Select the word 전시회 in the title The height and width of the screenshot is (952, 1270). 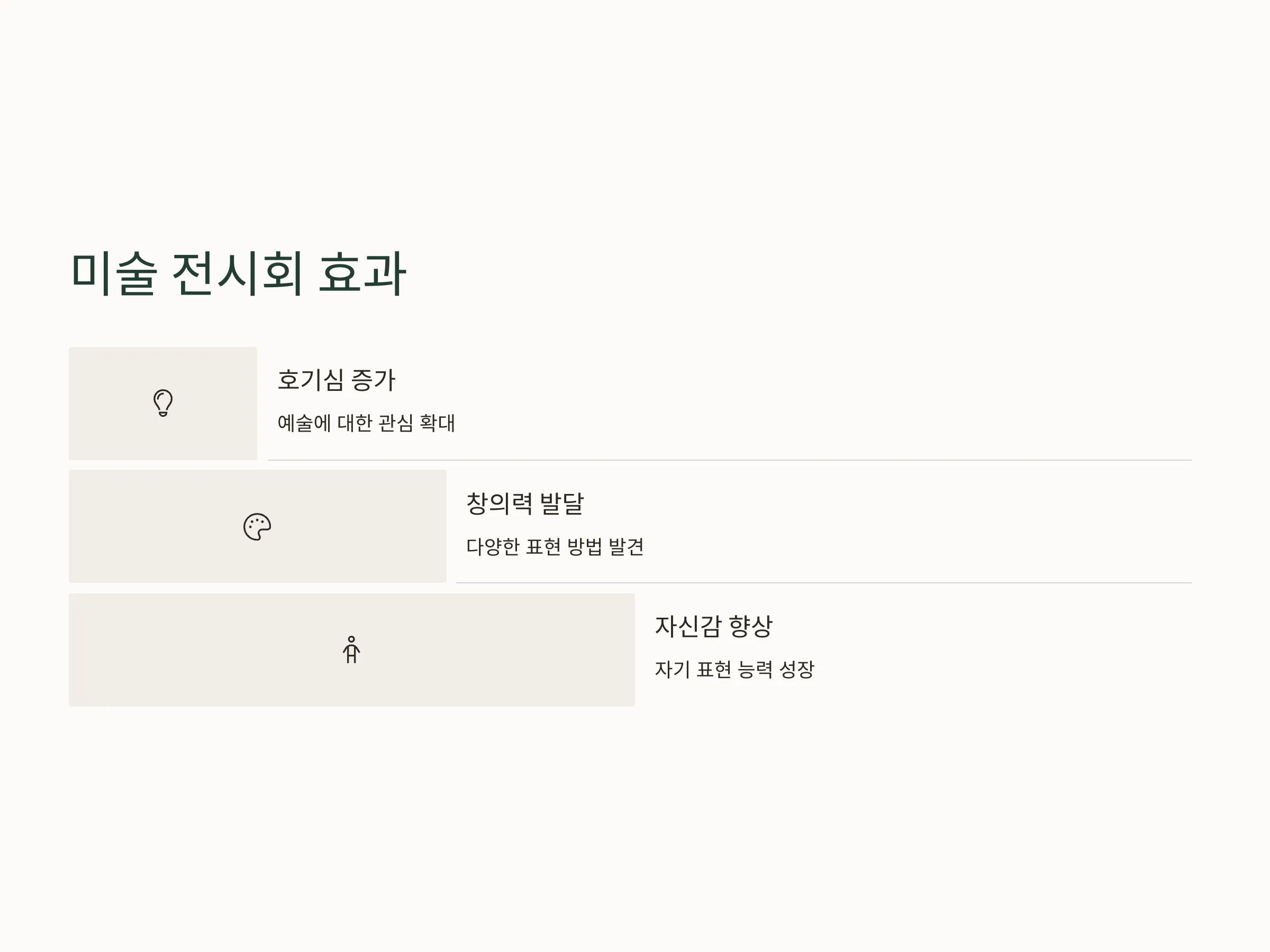[238, 274]
